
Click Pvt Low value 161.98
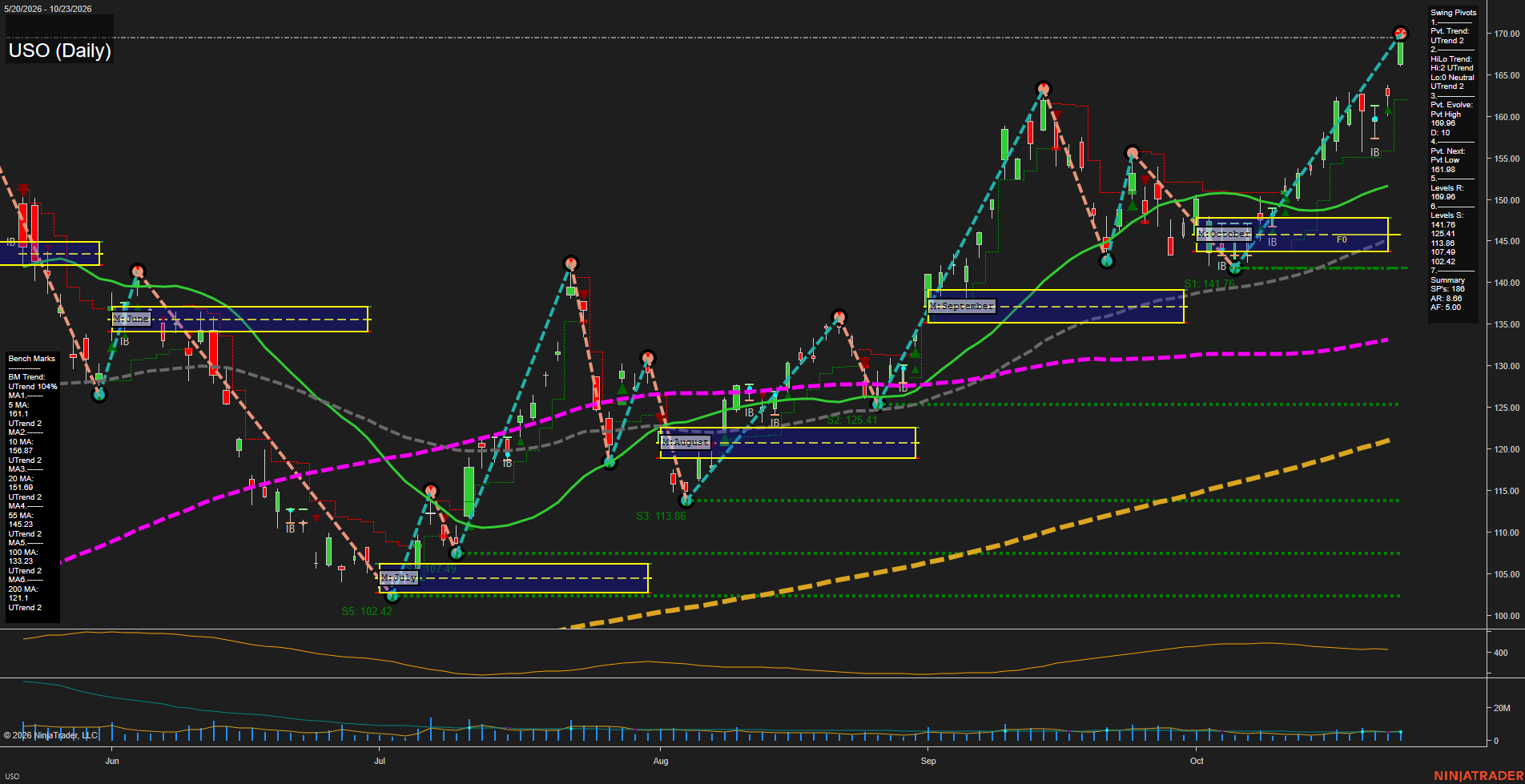(x=1443, y=170)
